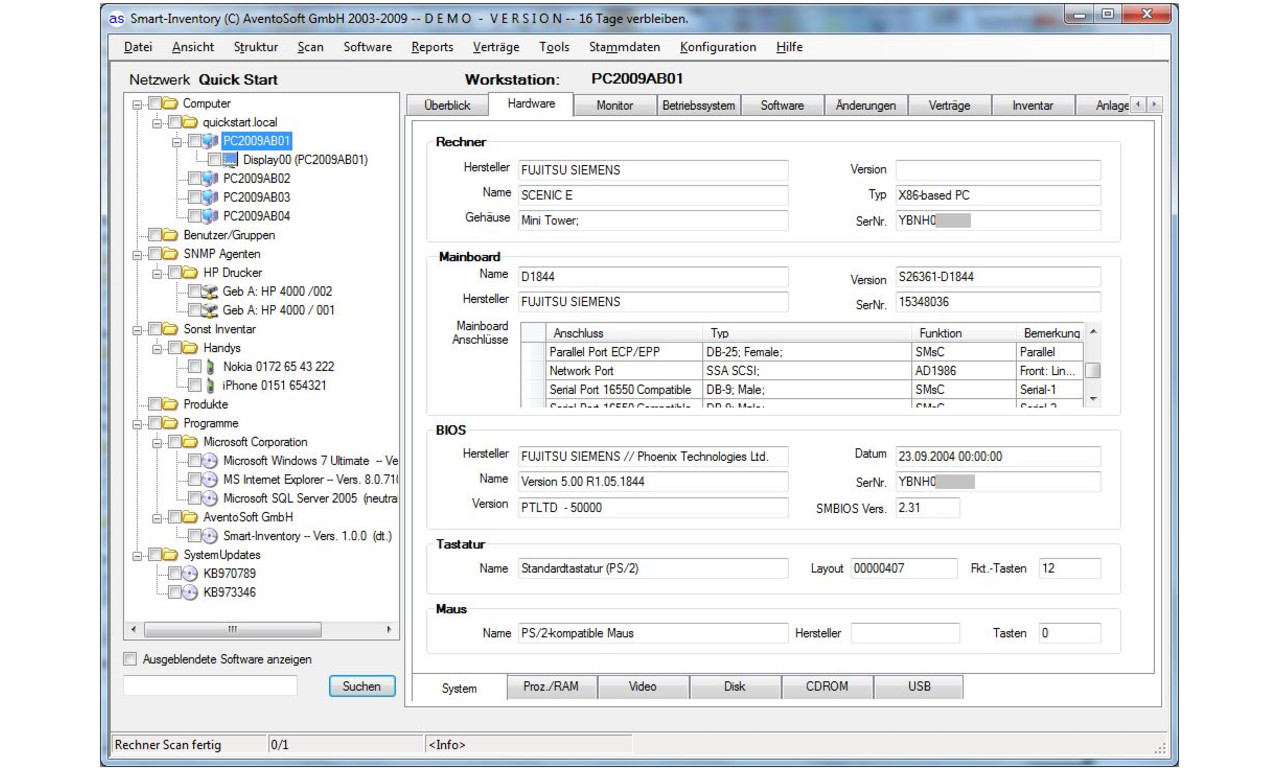Tick the checkbox of the Produkte folder

coord(154,404)
